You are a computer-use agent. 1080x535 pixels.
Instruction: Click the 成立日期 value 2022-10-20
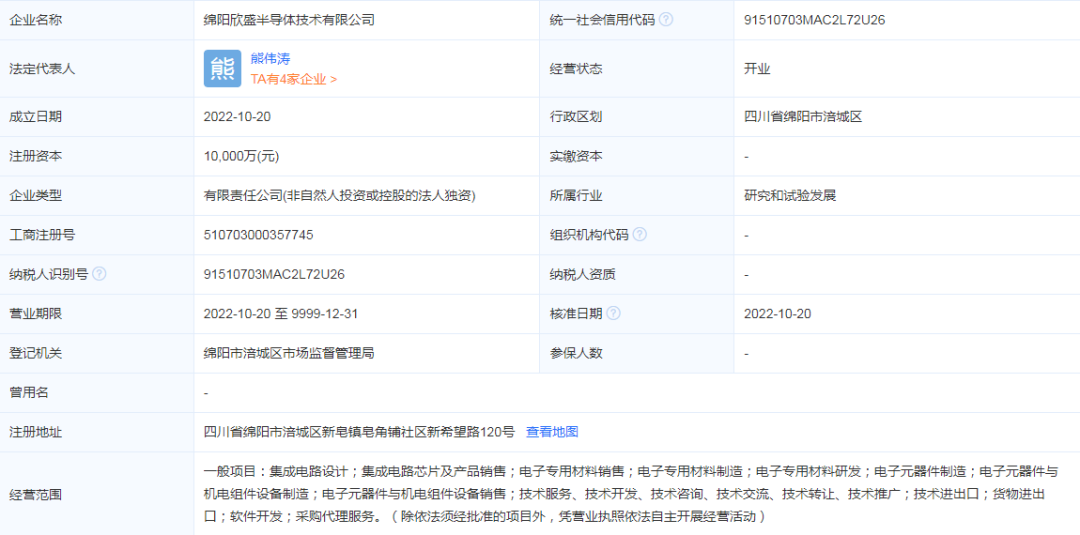(238, 116)
